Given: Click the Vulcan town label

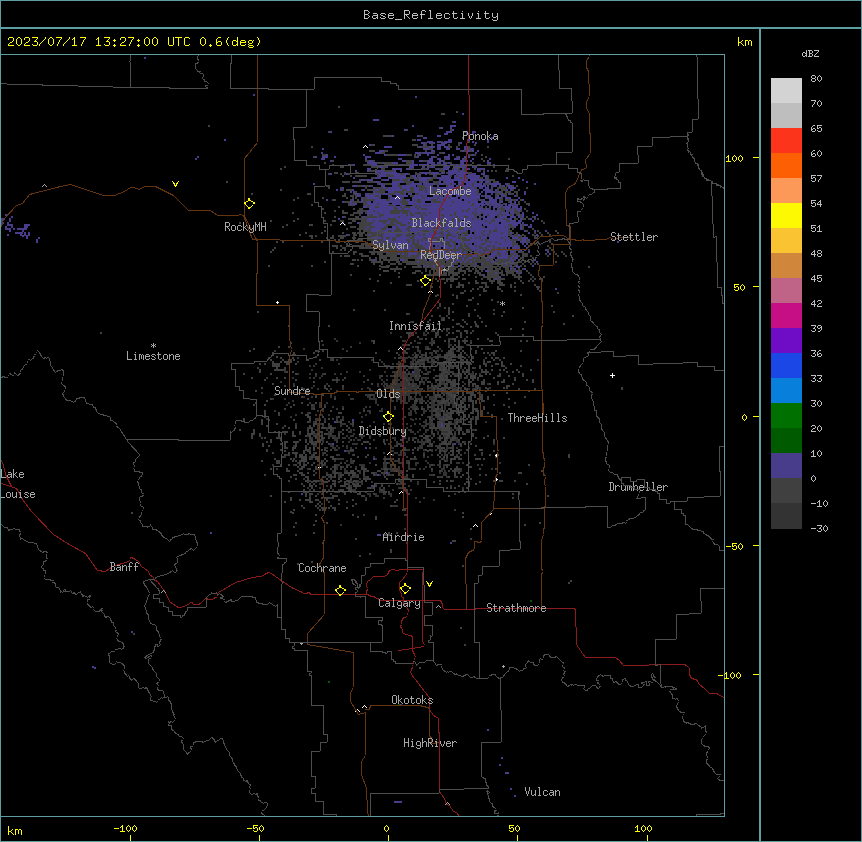Looking at the screenshot, I should coord(543,792).
